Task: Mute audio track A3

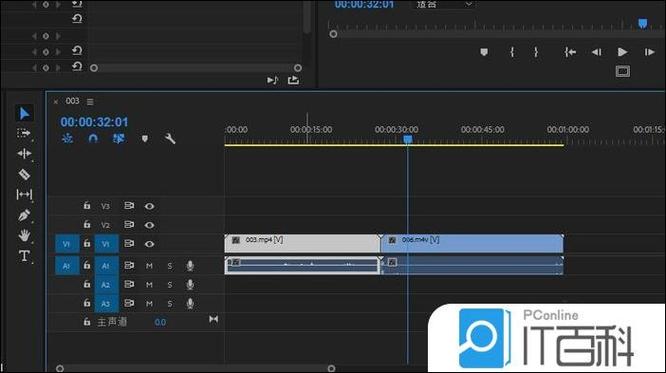Action: point(149,304)
